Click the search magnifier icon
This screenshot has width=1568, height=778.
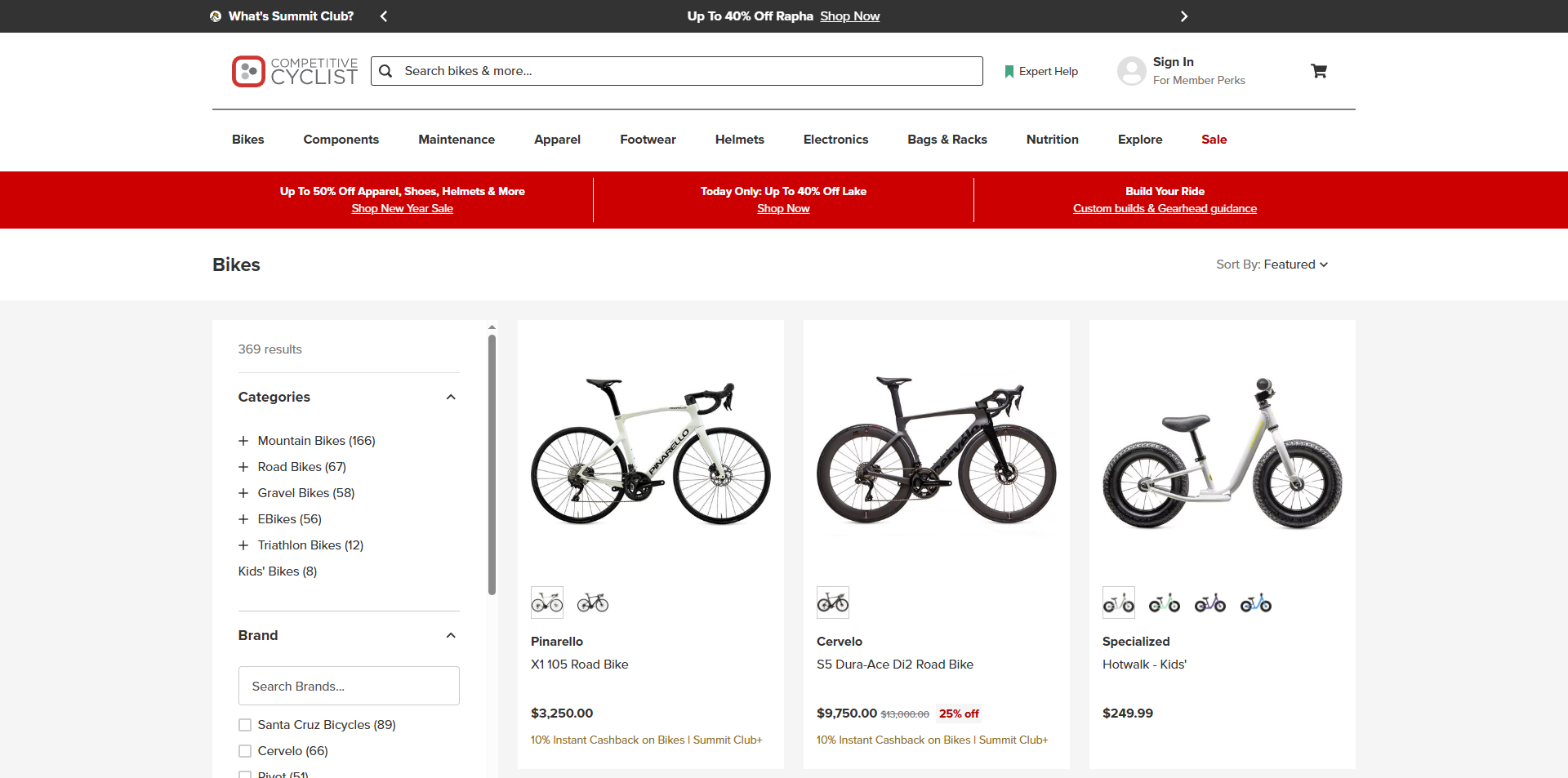(x=385, y=71)
